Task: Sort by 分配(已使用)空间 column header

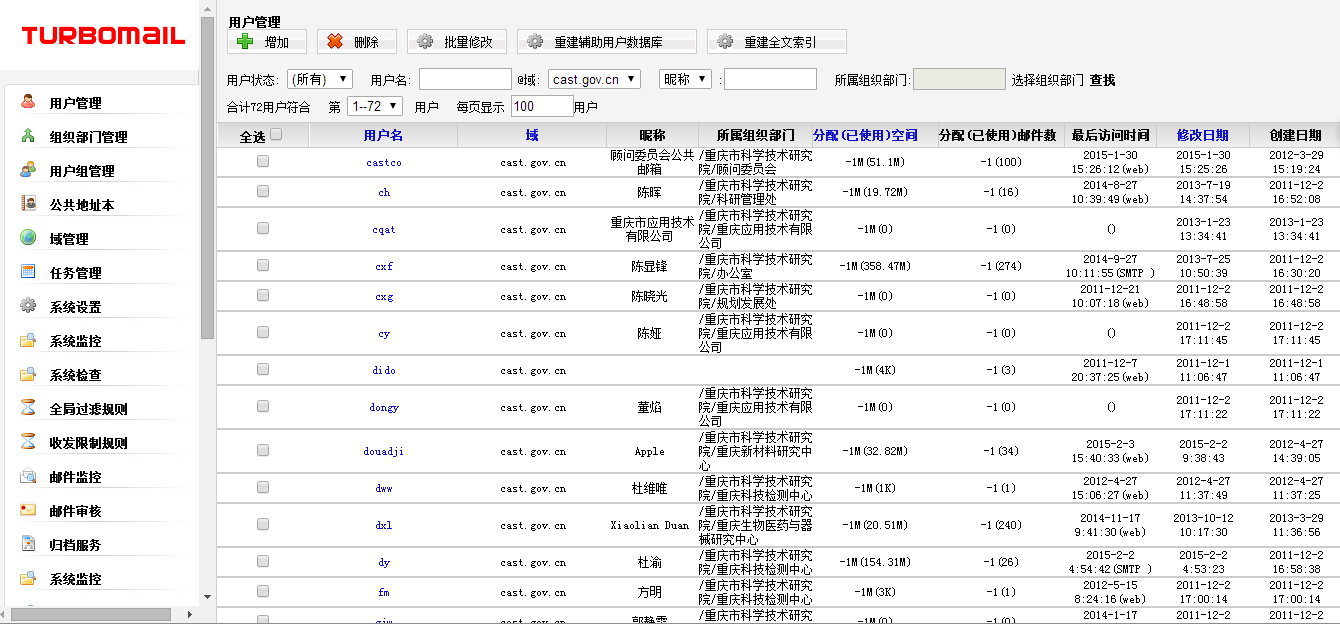Action: pyautogui.click(x=865, y=135)
